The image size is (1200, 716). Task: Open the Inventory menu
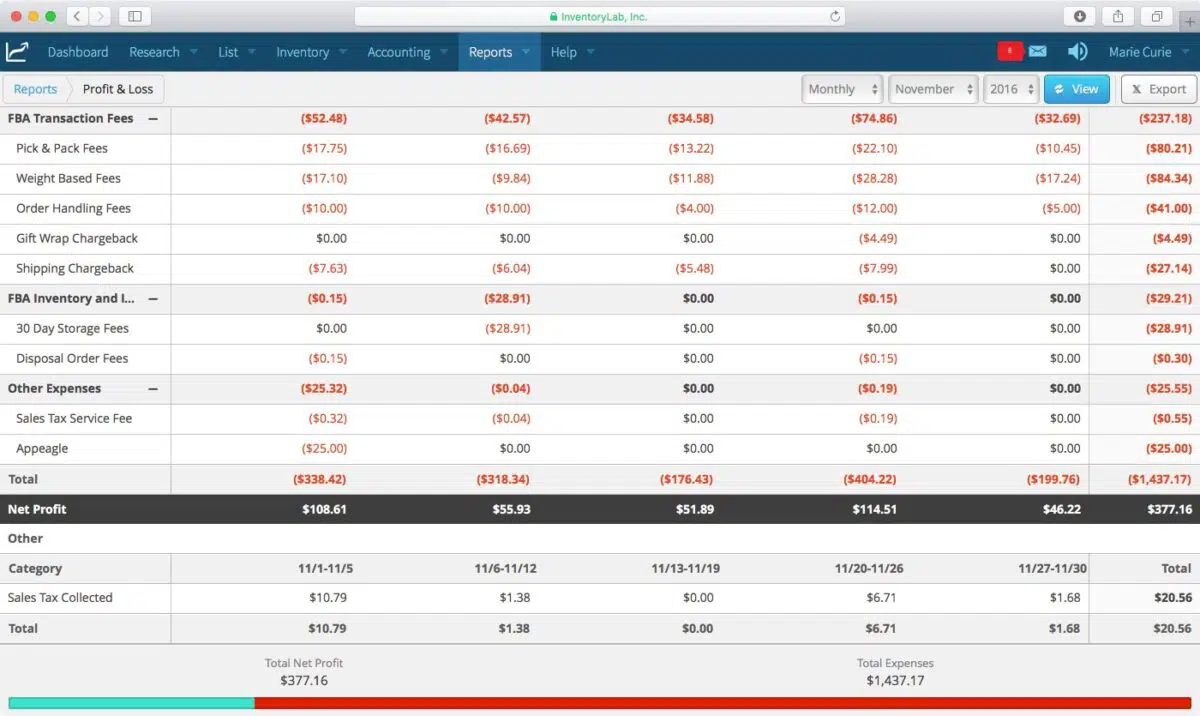pyautogui.click(x=310, y=52)
